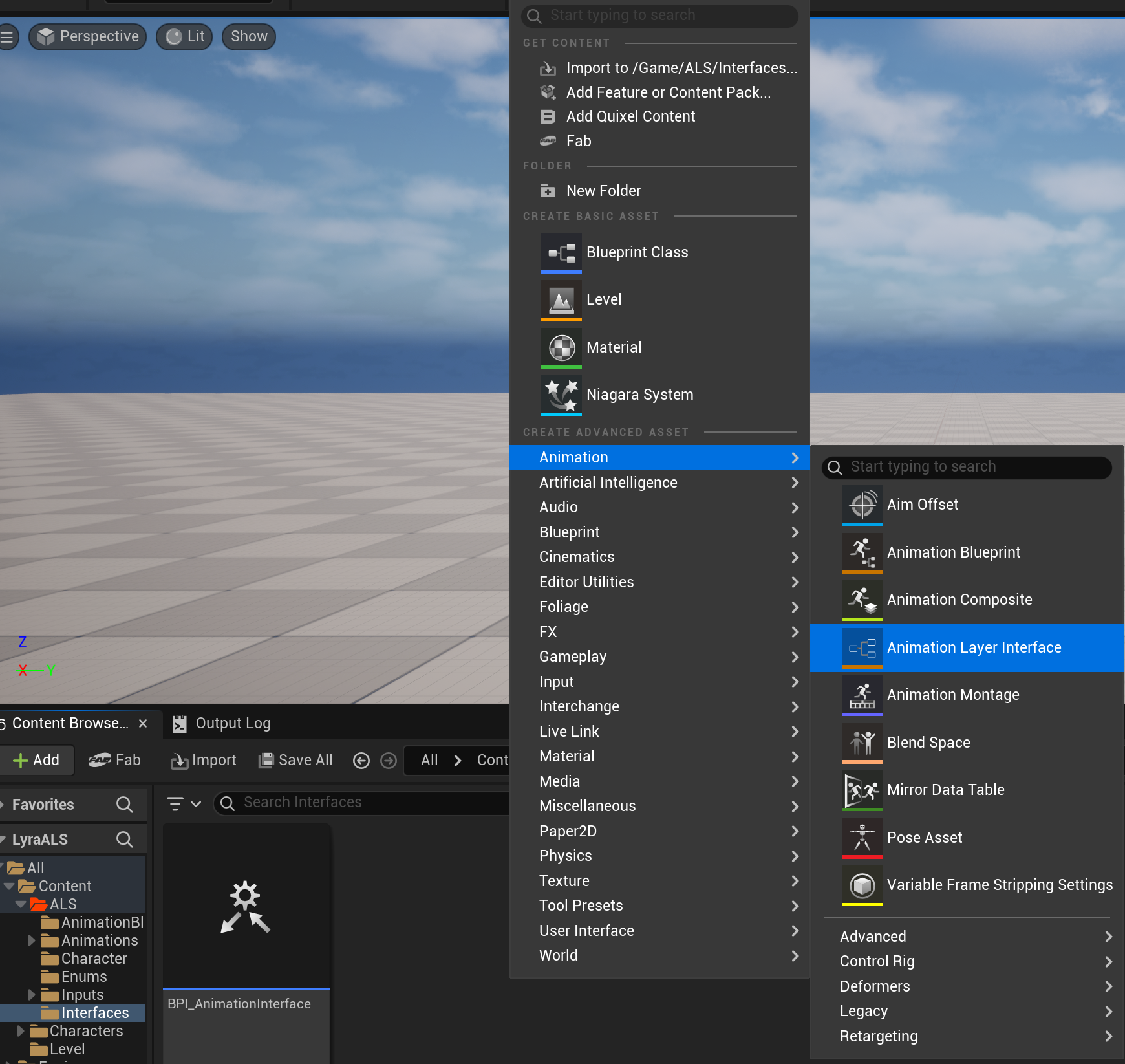Open the User Interface submenu
The image size is (1125, 1064).
point(659,931)
